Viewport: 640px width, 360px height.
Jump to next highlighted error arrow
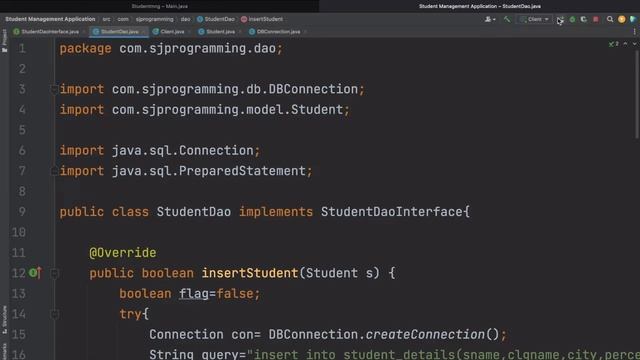coord(634,44)
